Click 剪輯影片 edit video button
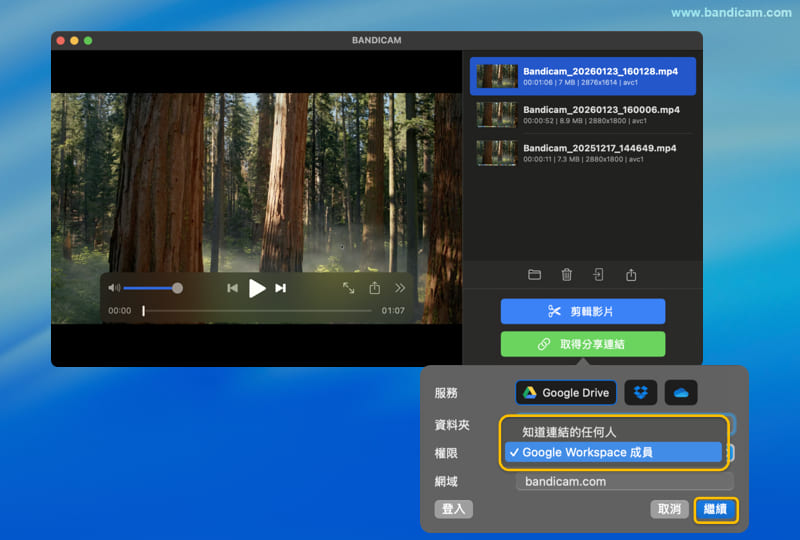 coord(582,311)
